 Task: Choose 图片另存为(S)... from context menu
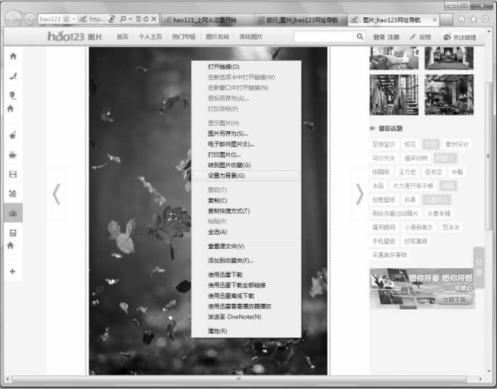(x=247, y=134)
